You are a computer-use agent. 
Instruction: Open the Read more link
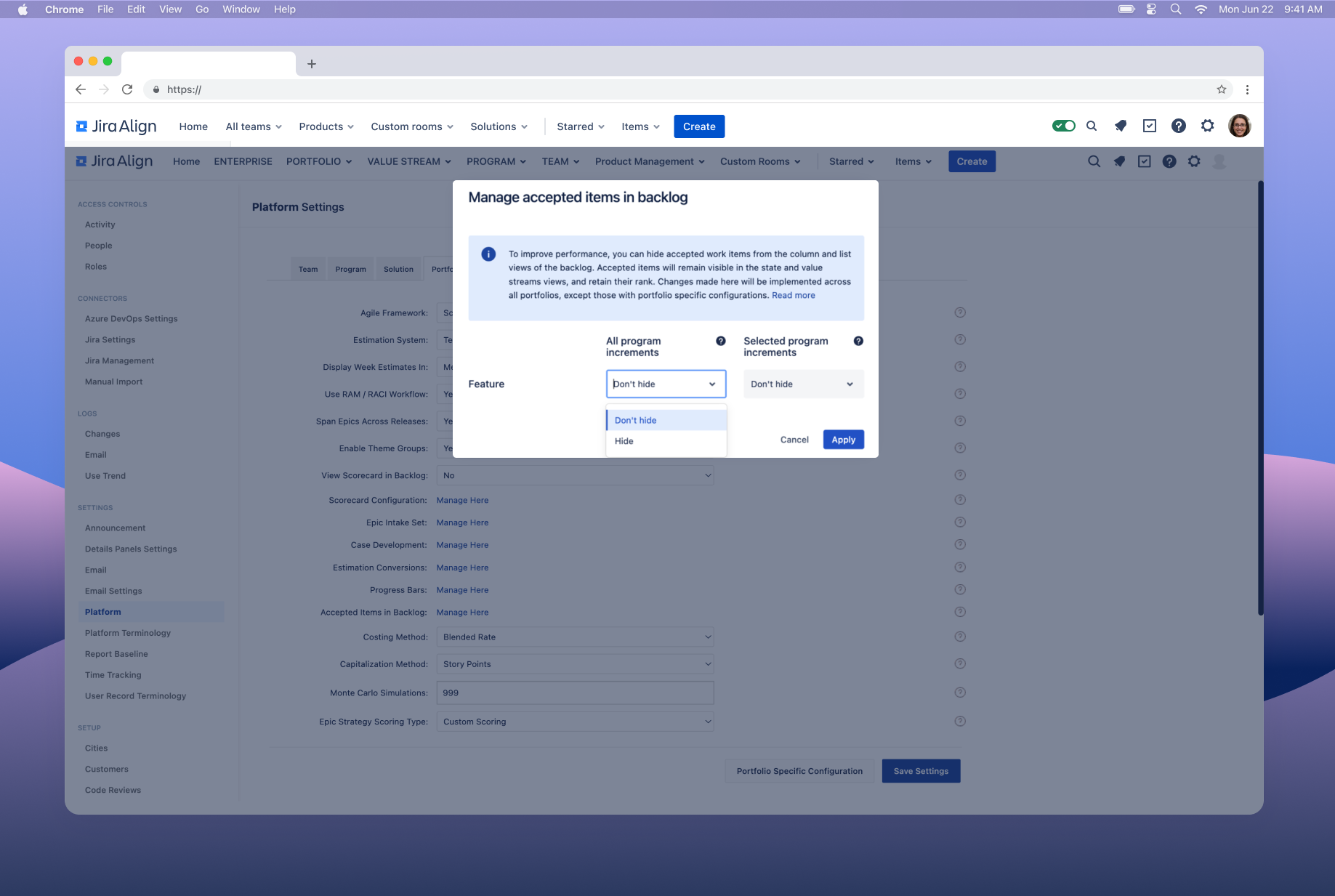793,295
